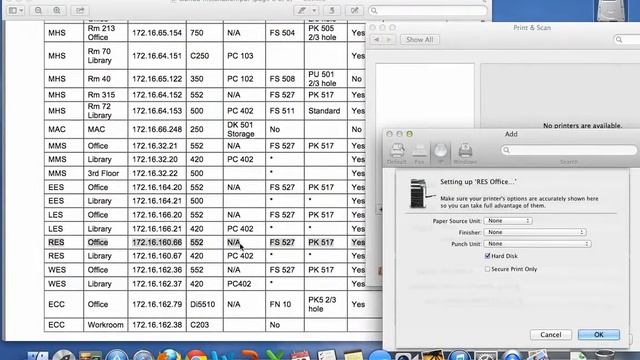The height and width of the screenshot is (360, 640).
Task: Open the Paper Source Unit dropdown
Action: click(x=508, y=221)
